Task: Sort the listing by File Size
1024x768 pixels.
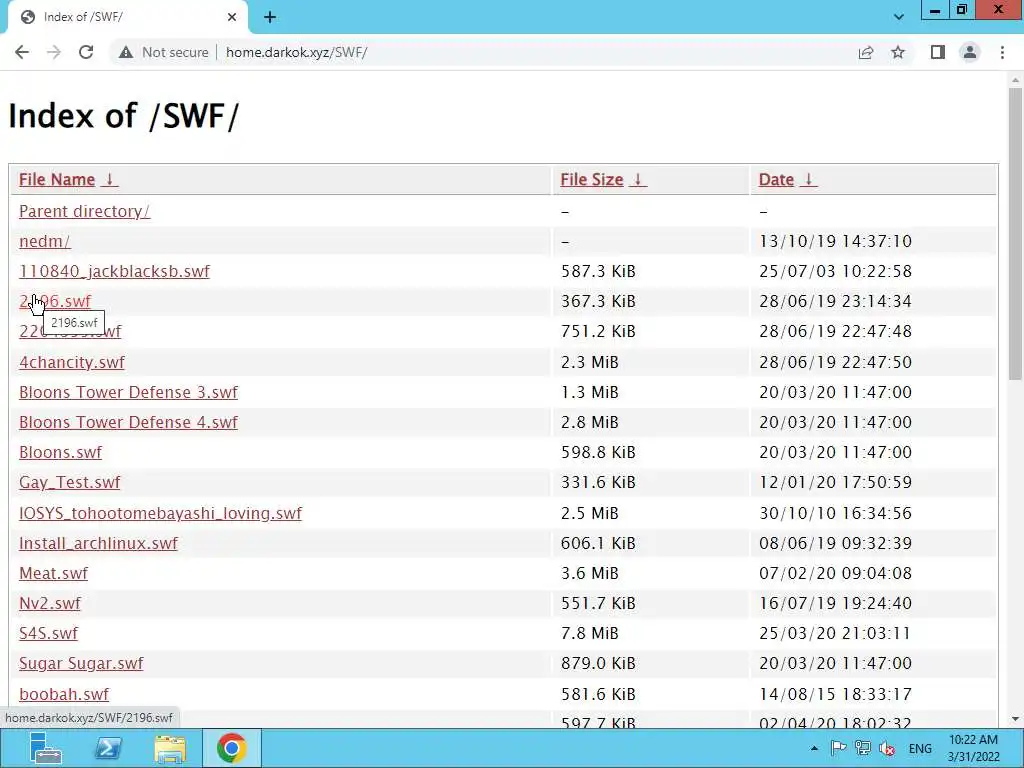Action: click(592, 180)
